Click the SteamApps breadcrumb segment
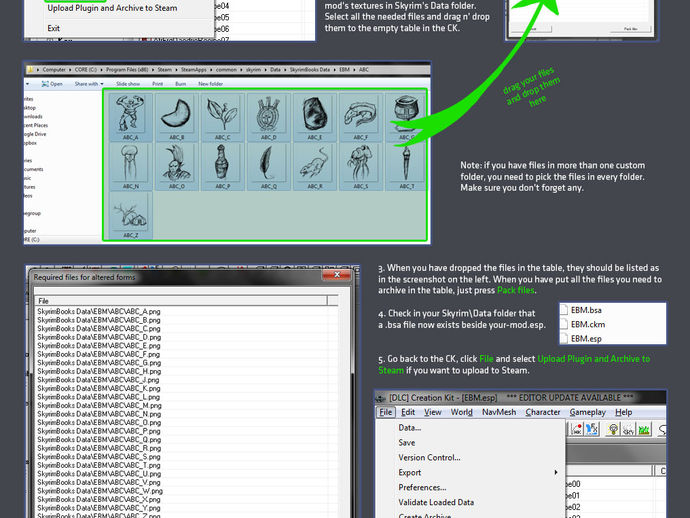 [194, 70]
